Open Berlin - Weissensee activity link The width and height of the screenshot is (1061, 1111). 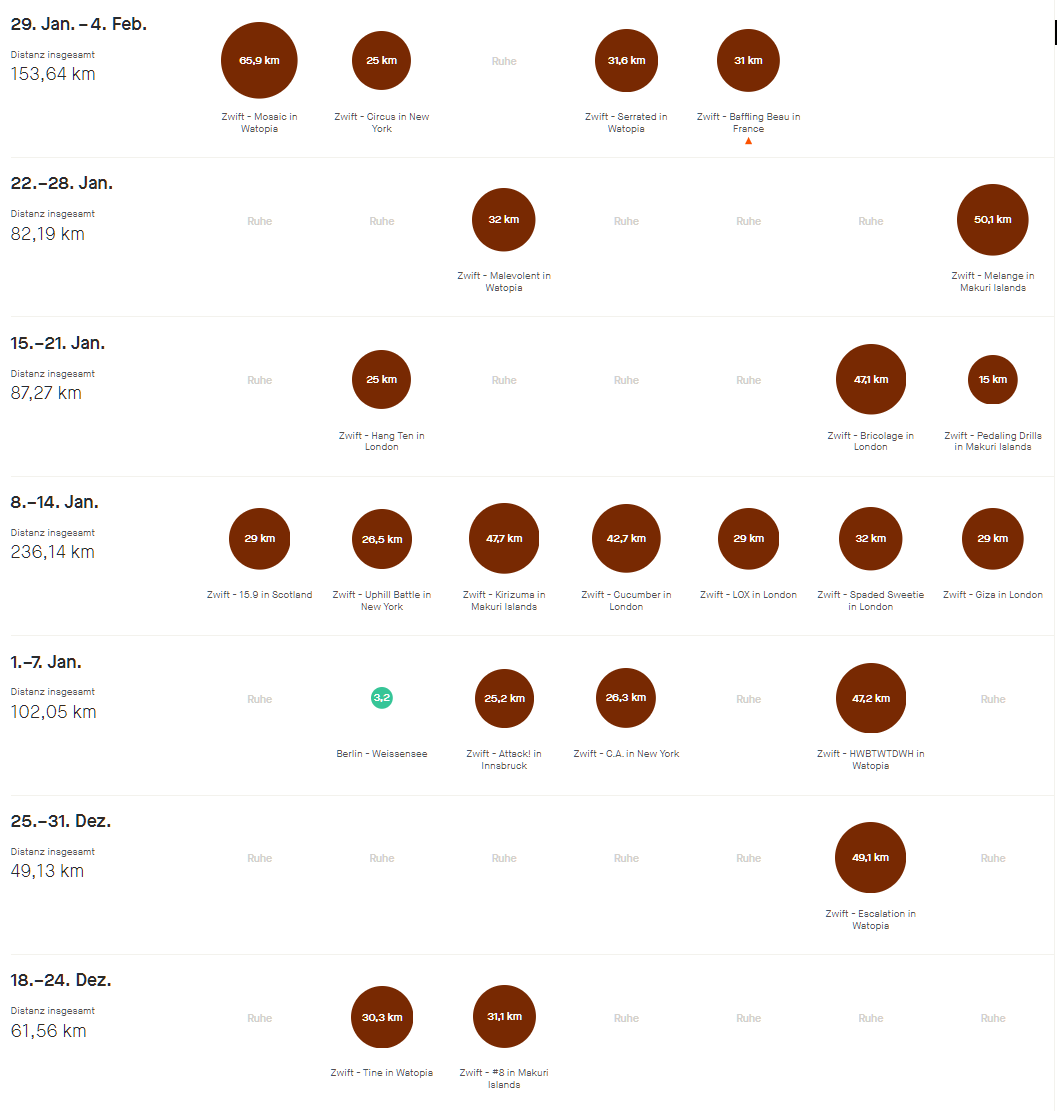click(x=382, y=754)
